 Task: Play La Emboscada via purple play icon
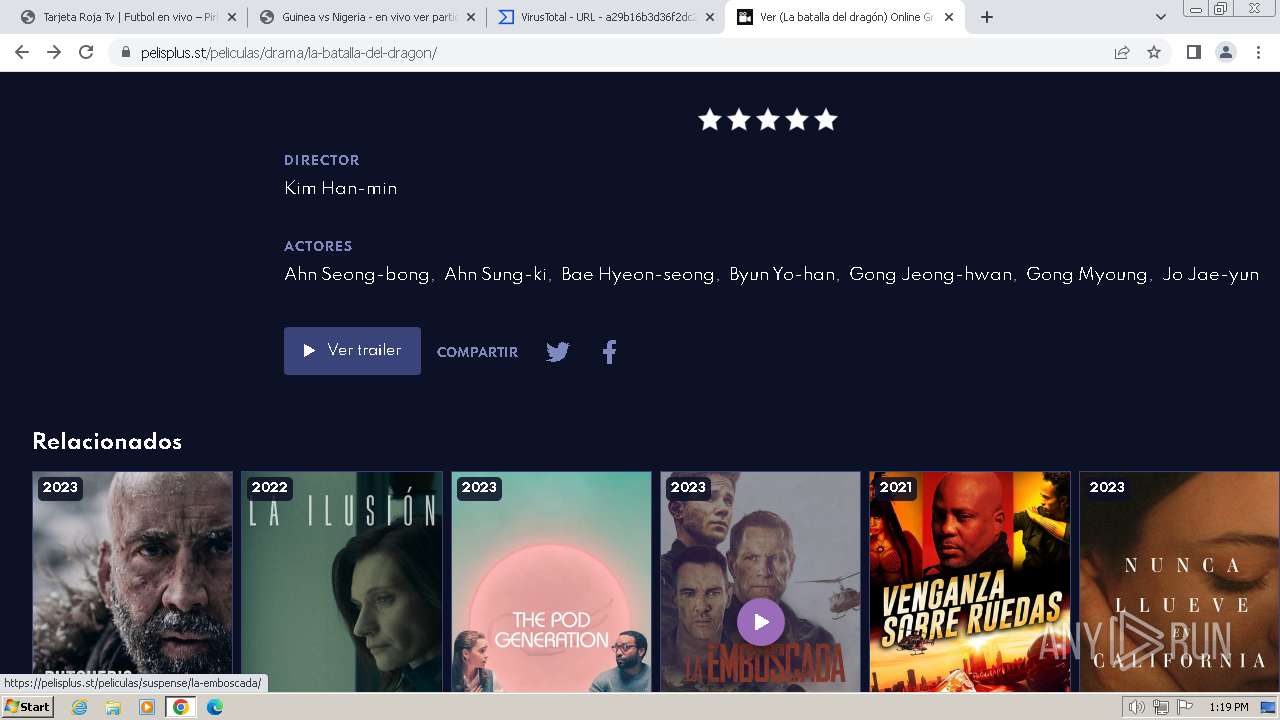[761, 622]
